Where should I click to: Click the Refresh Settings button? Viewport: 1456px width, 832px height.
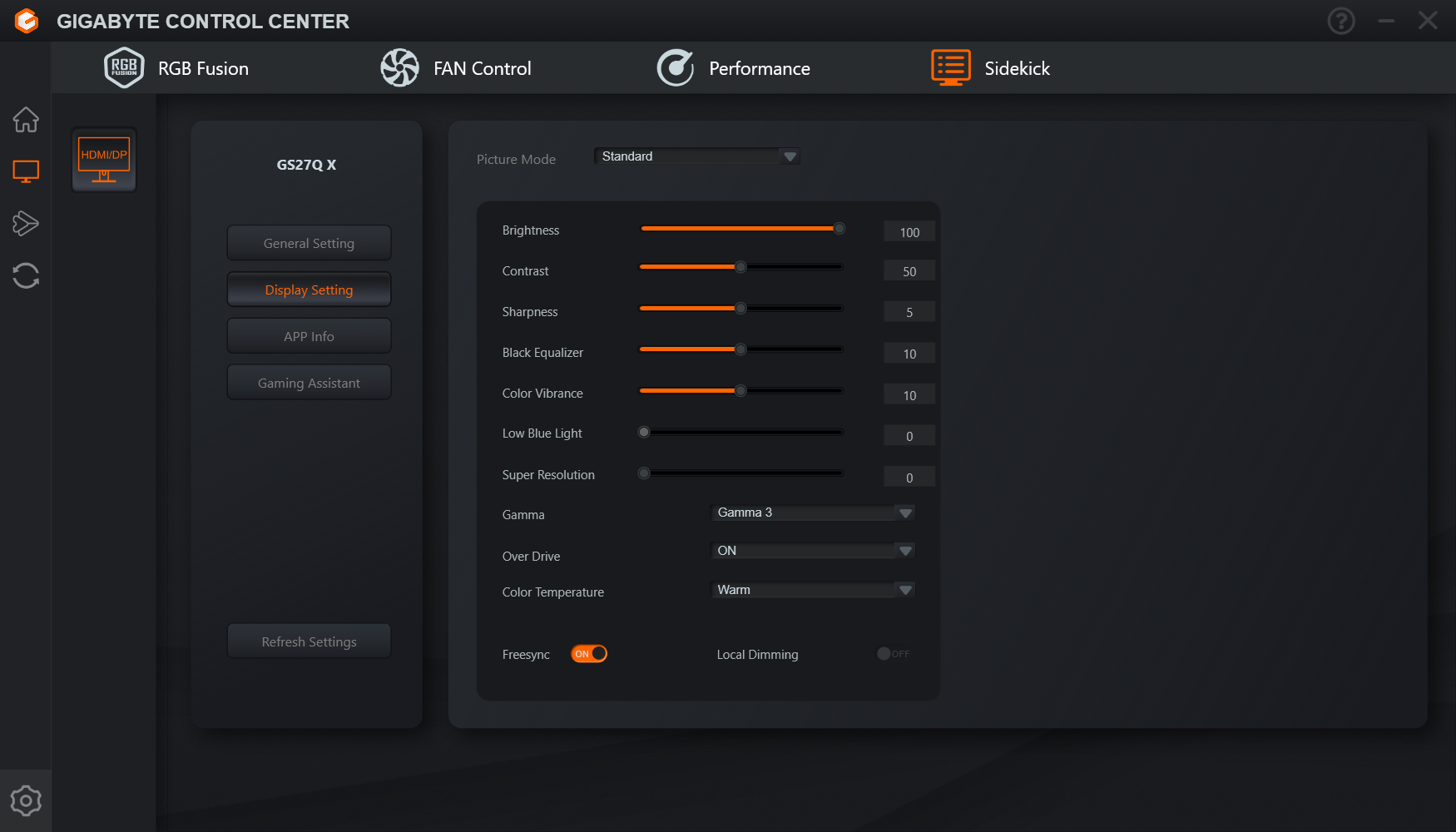[x=309, y=641]
